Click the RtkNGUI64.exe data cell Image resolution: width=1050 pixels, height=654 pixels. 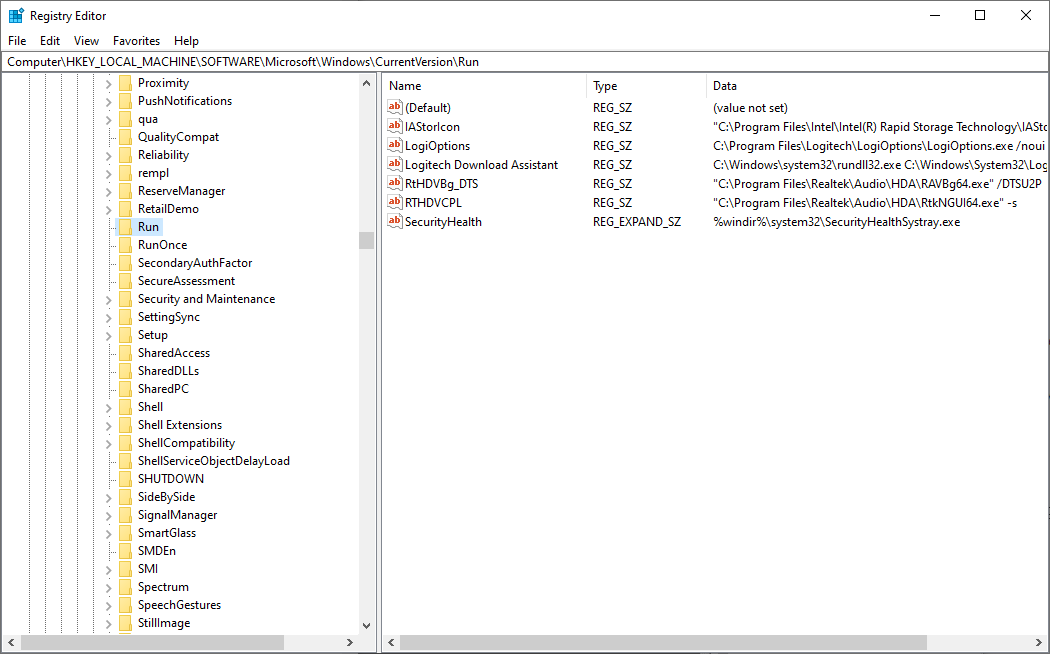(x=865, y=203)
